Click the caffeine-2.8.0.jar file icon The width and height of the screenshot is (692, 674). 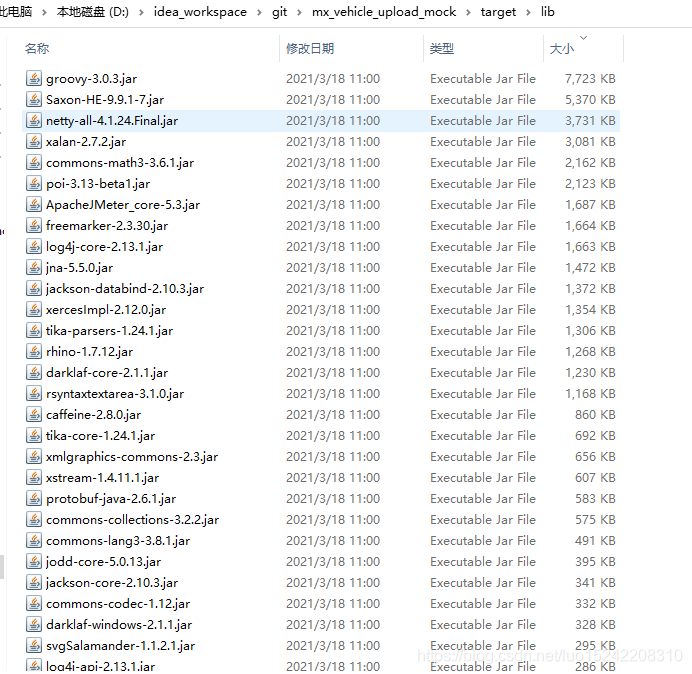point(34,415)
